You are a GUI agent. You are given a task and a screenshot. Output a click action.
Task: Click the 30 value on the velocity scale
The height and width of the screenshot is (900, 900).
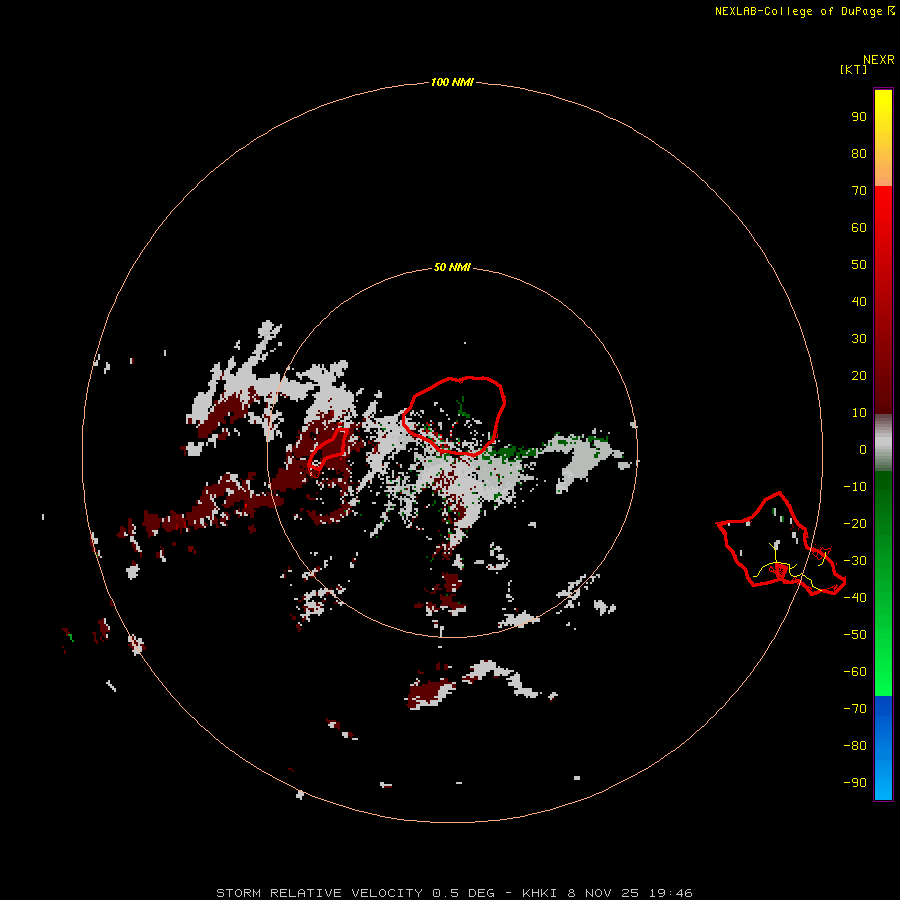pos(859,339)
